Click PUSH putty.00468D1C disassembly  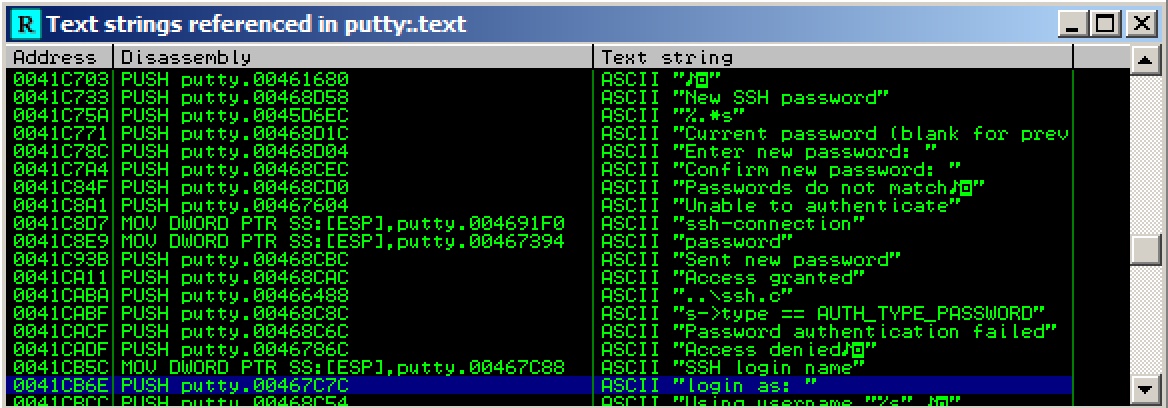click(235, 133)
